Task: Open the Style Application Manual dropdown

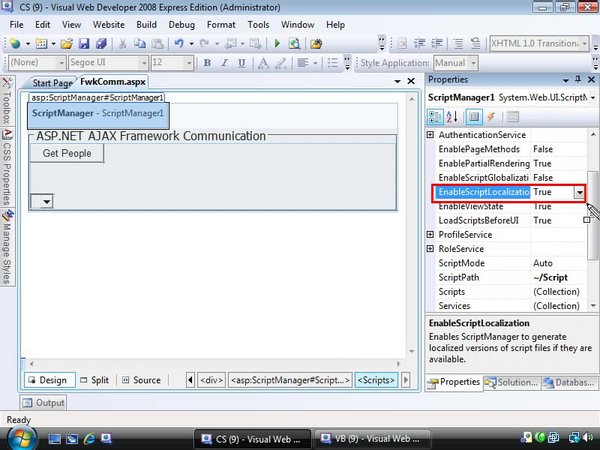Action: click(474, 63)
